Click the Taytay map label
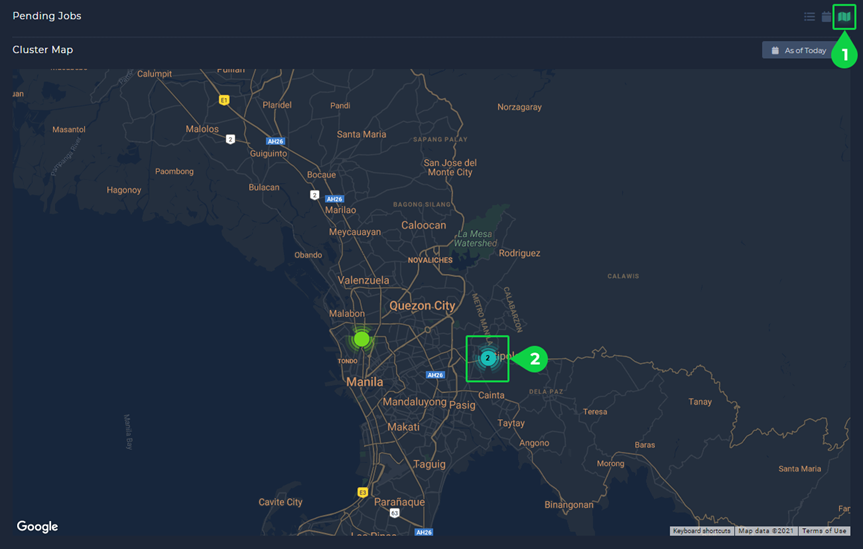This screenshot has width=863, height=549. (x=511, y=423)
